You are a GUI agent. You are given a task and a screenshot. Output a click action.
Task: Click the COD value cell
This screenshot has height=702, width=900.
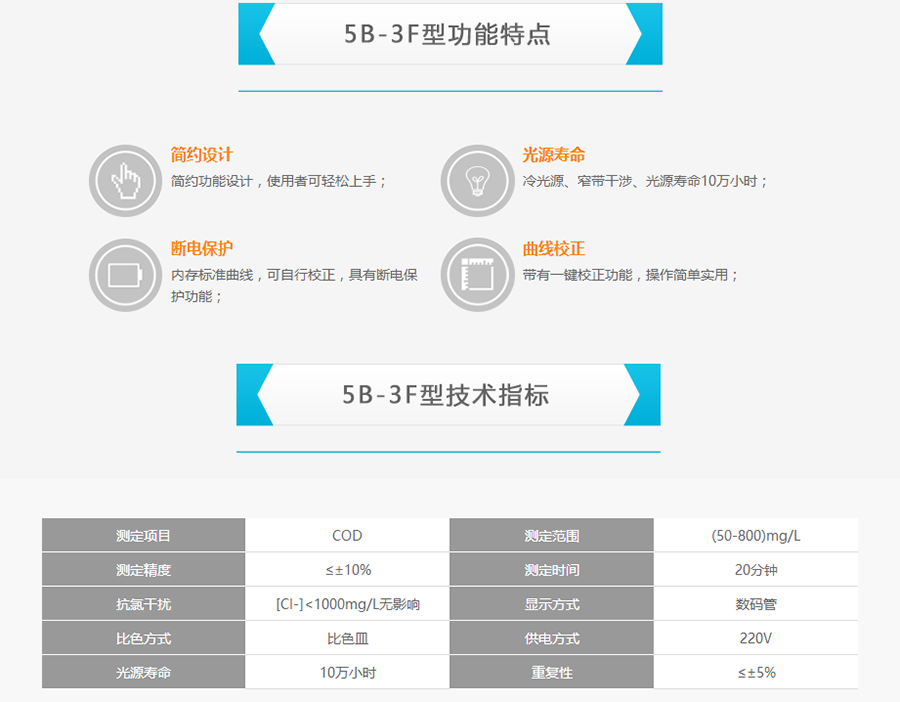coord(347,536)
